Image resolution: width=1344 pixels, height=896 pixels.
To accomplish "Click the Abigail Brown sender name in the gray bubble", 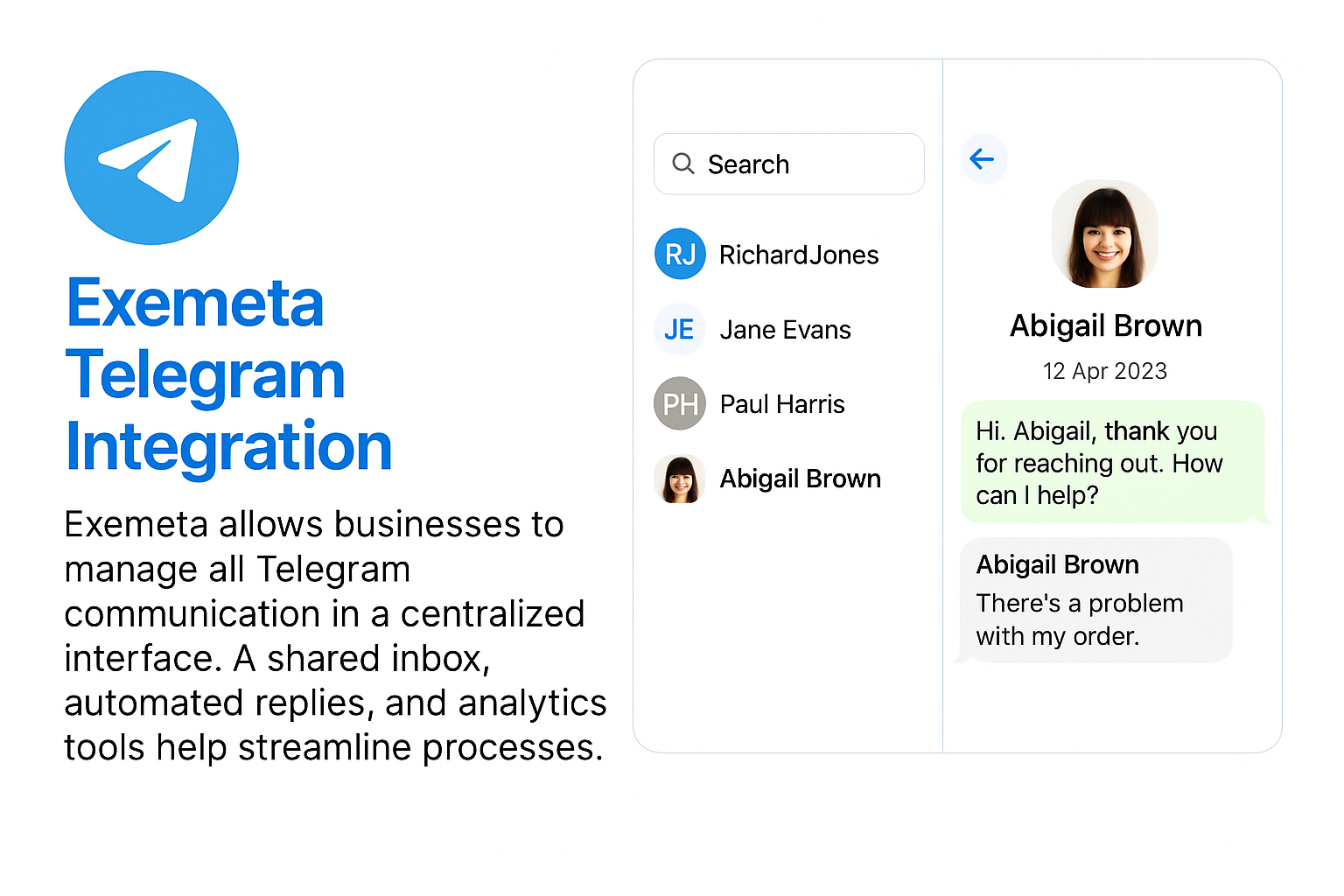I will click(1057, 564).
